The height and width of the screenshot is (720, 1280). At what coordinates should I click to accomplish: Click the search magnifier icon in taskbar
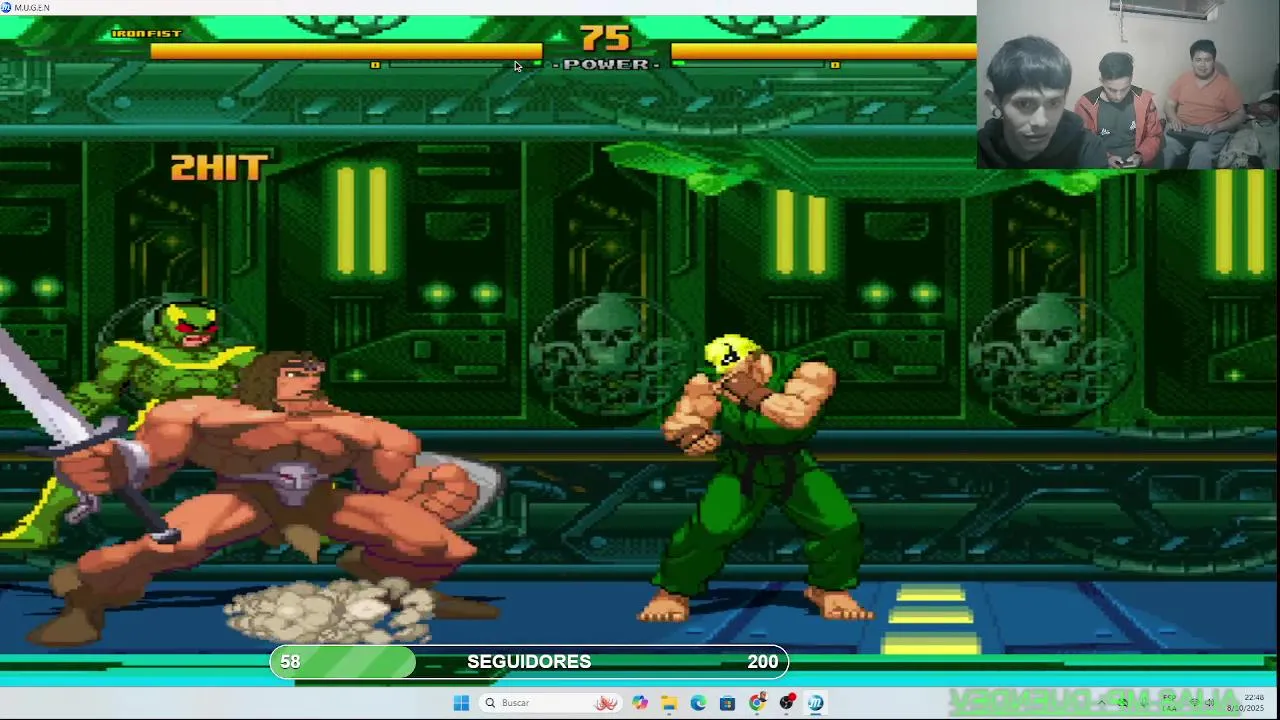tap(490, 703)
